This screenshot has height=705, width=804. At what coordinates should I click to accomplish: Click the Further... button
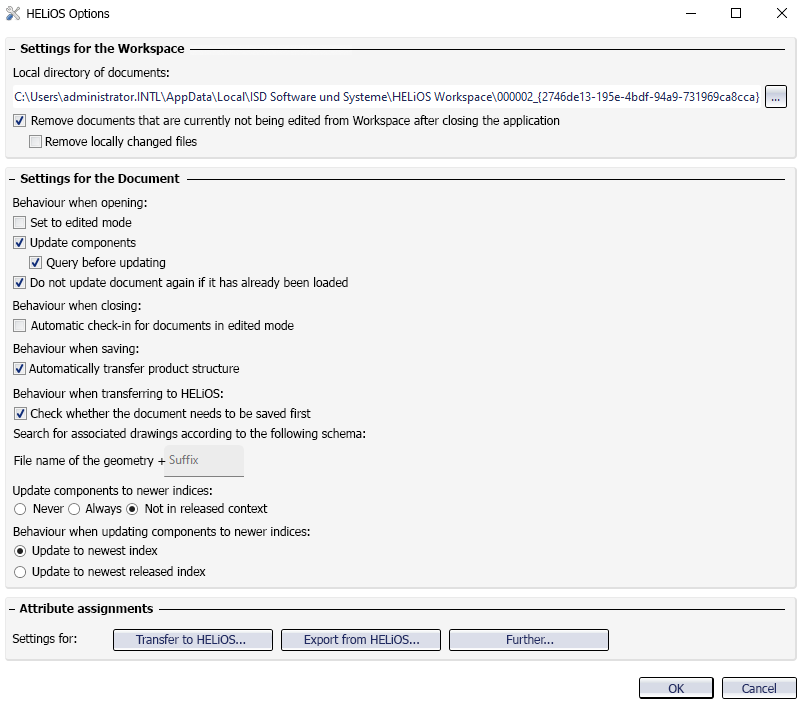point(529,640)
